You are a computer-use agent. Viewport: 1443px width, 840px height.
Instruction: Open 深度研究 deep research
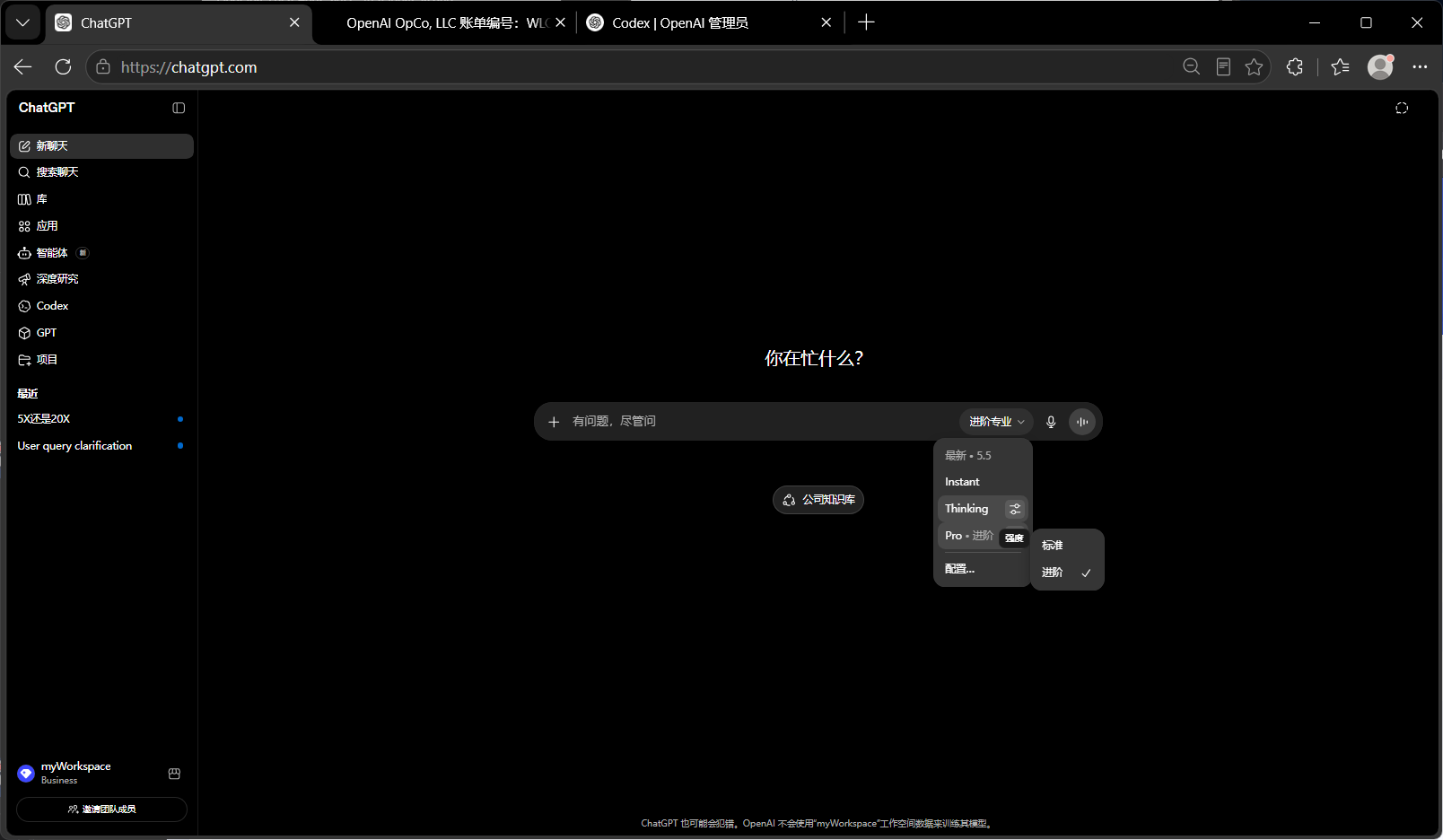[x=101, y=279]
